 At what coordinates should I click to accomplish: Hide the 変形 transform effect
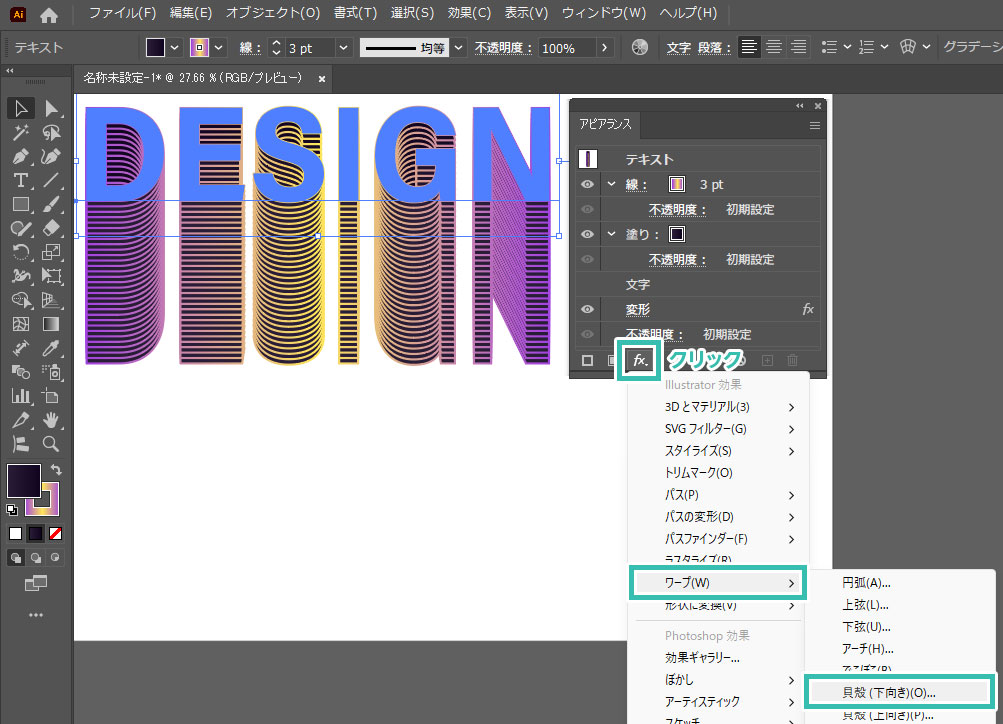pos(587,310)
